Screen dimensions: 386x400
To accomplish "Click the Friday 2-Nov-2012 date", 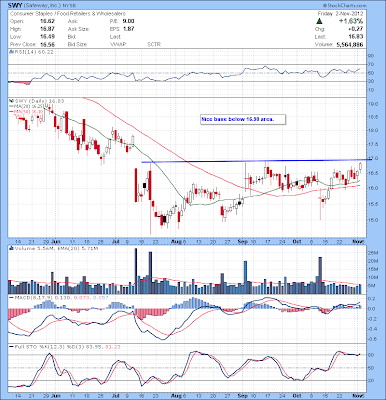I will tap(340, 14).
